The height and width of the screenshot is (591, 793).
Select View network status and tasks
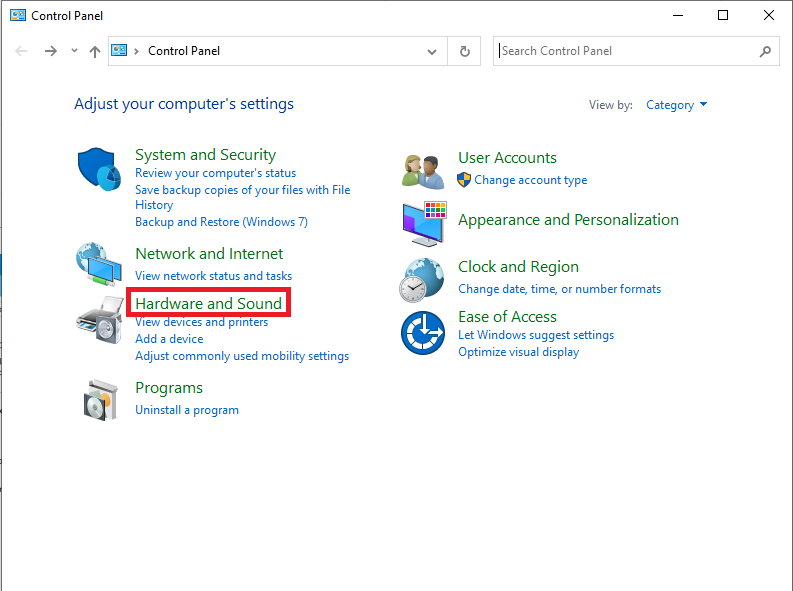coord(213,276)
